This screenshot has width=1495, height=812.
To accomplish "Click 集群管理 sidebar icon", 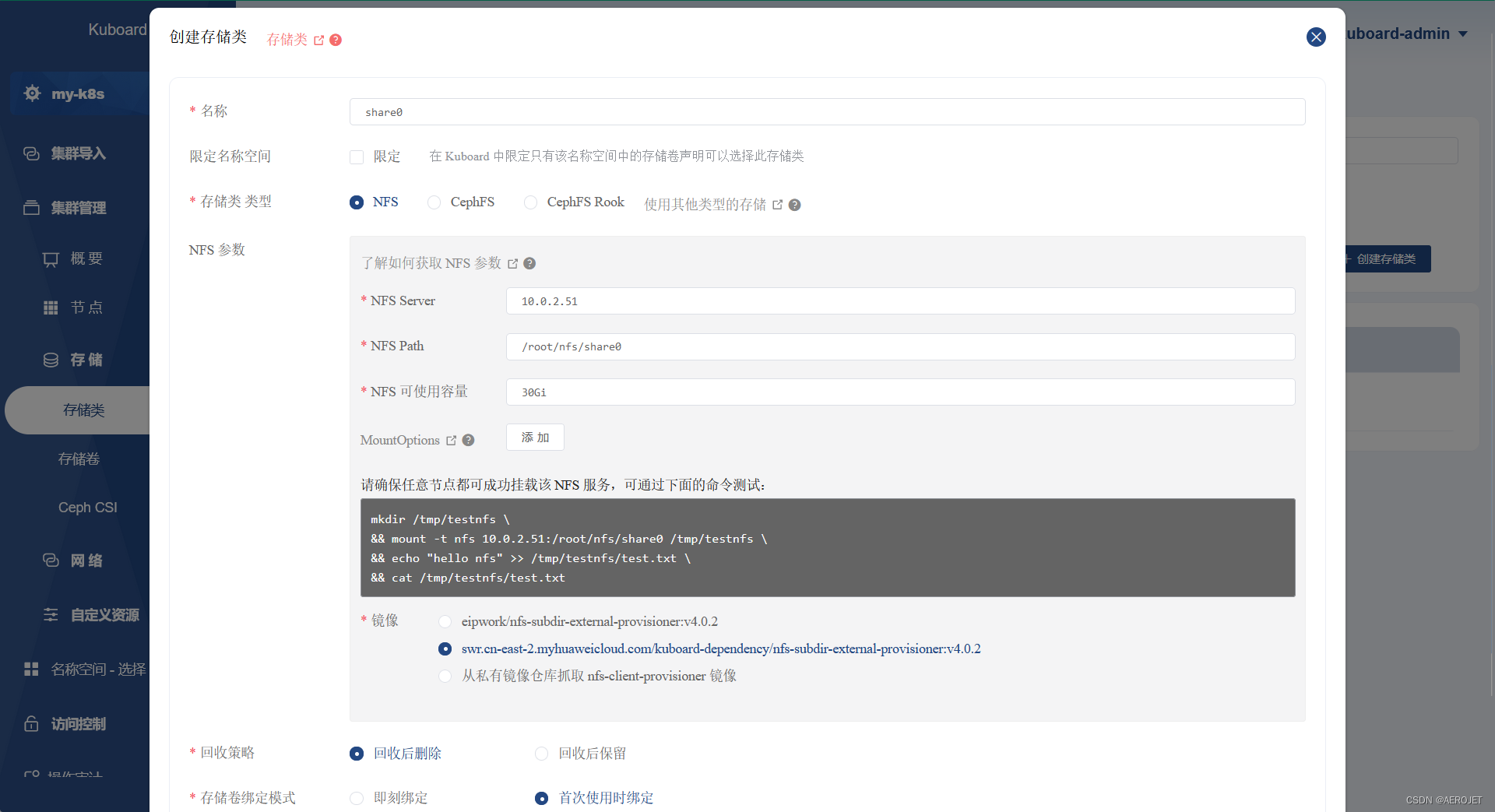I will point(31,208).
